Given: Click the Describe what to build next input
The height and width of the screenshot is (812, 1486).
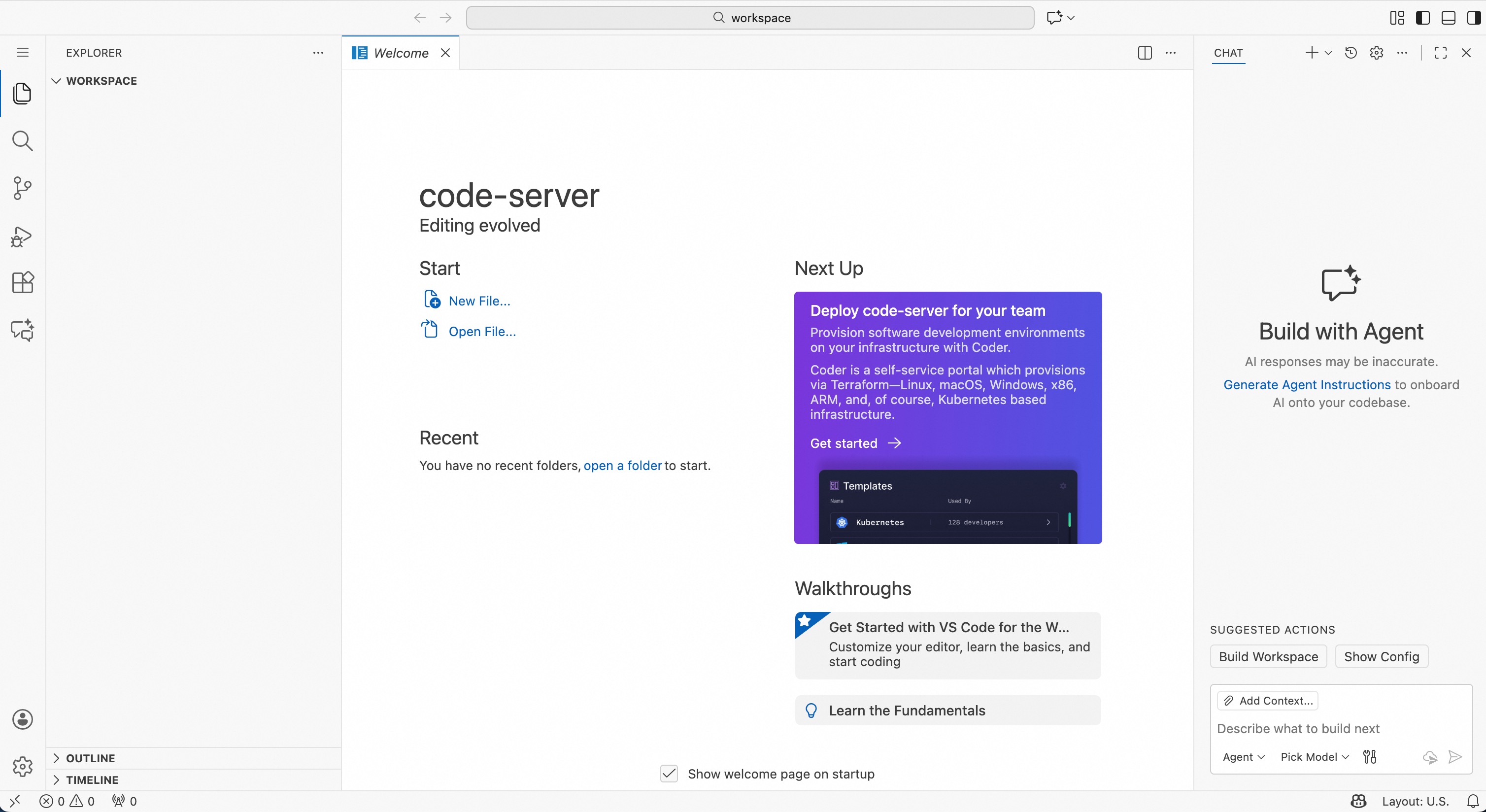Looking at the screenshot, I should [1298, 728].
